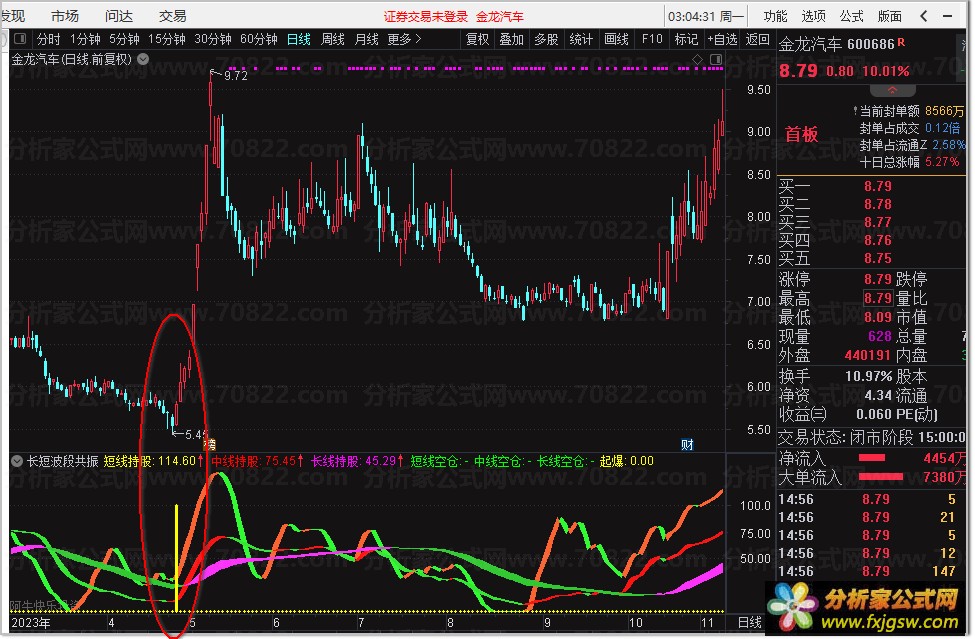Expand 更多 period options
Viewport: 975px width, 639px height.
coord(404,39)
